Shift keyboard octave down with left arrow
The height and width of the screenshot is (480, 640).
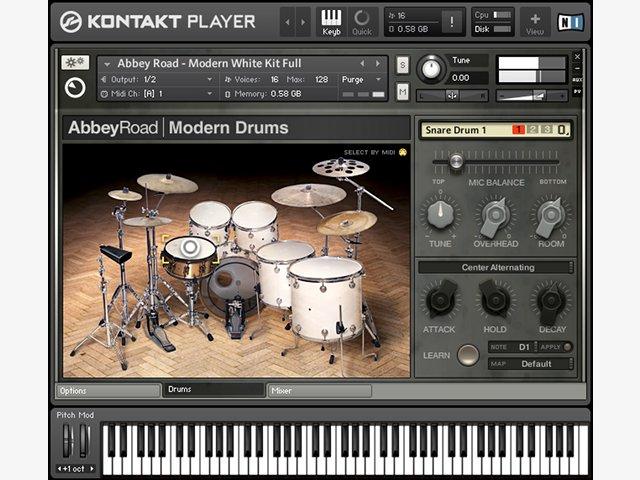pos(60,469)
